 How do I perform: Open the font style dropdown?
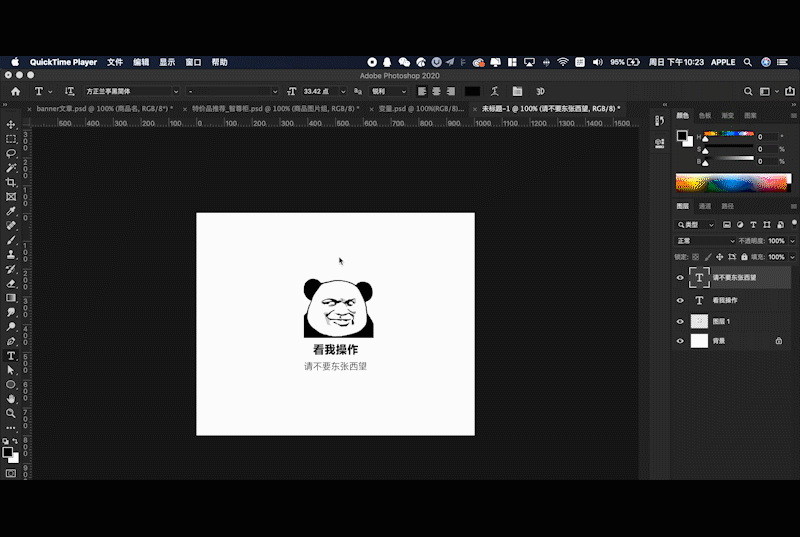(275, 91)
